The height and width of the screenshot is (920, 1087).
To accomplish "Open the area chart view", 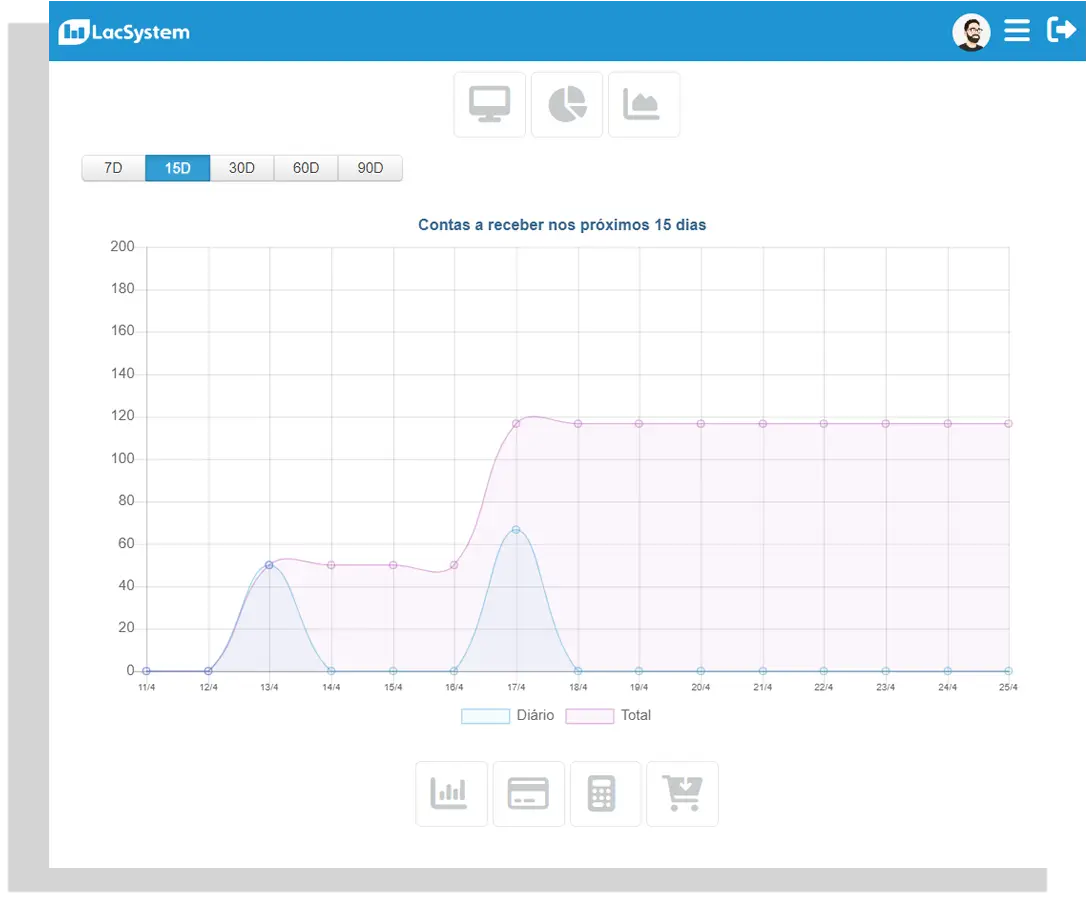I will (x=643, y=104).
